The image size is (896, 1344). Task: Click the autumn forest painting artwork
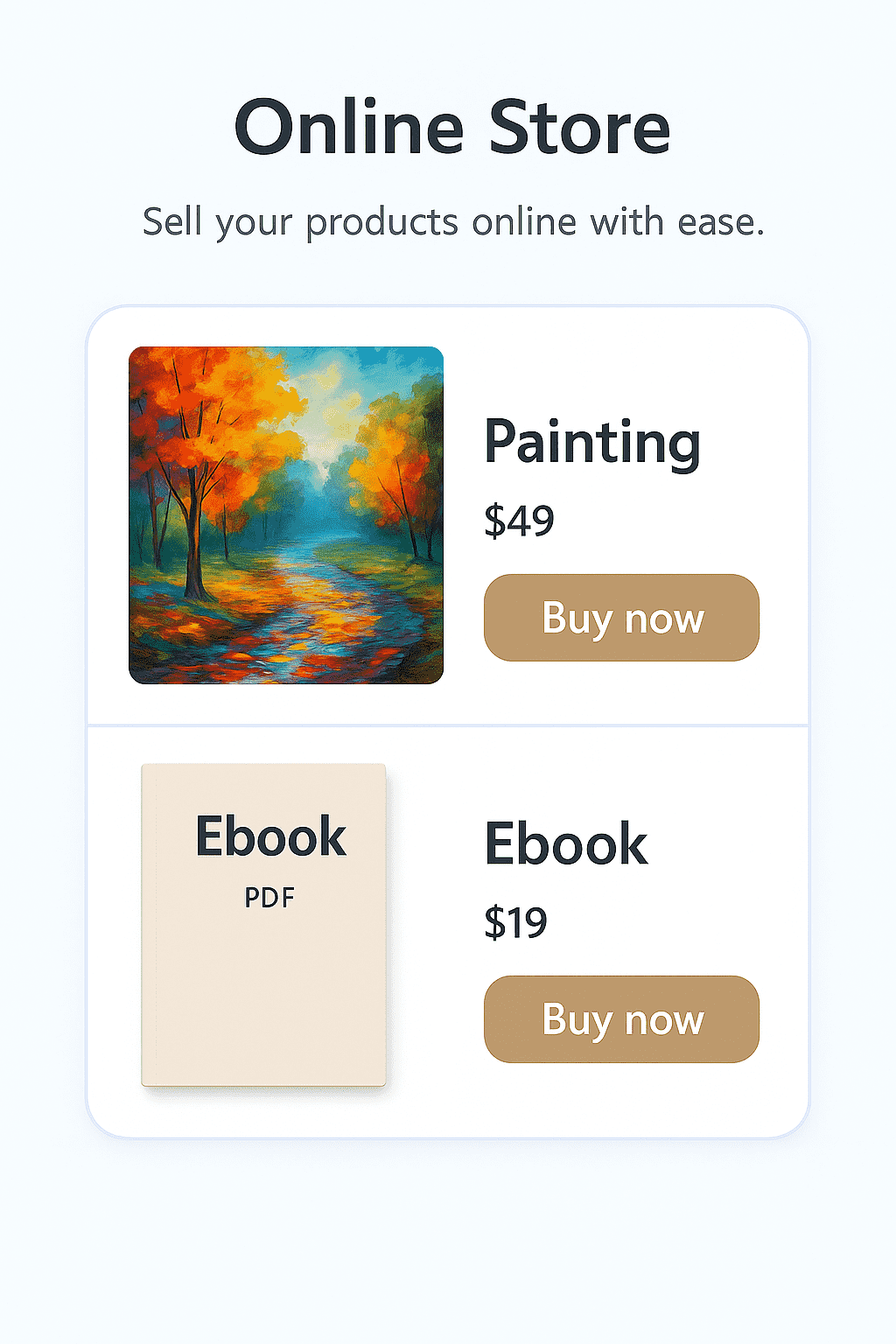(x=285, y=515)
